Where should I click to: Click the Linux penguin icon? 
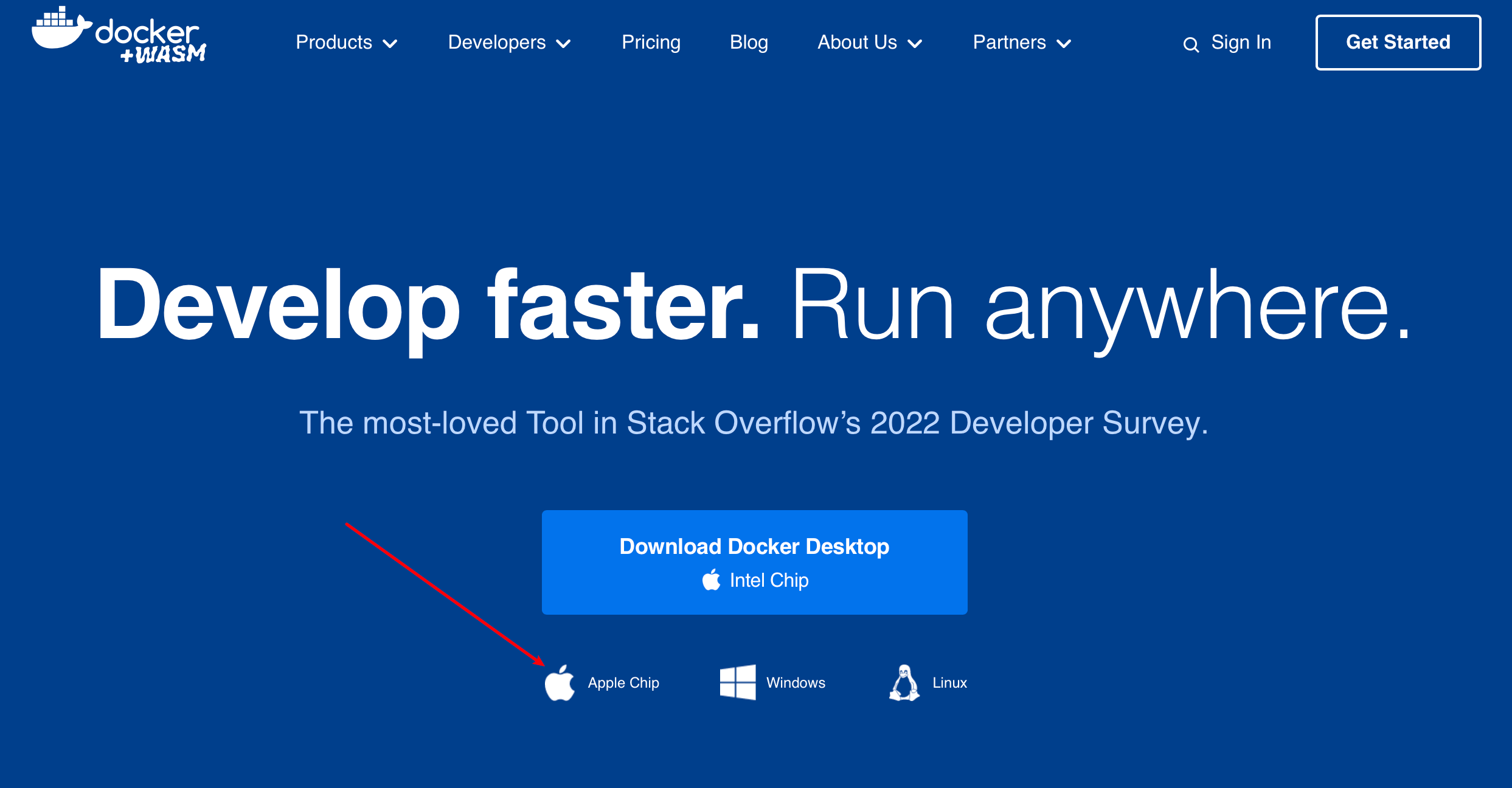coord(904,683)
